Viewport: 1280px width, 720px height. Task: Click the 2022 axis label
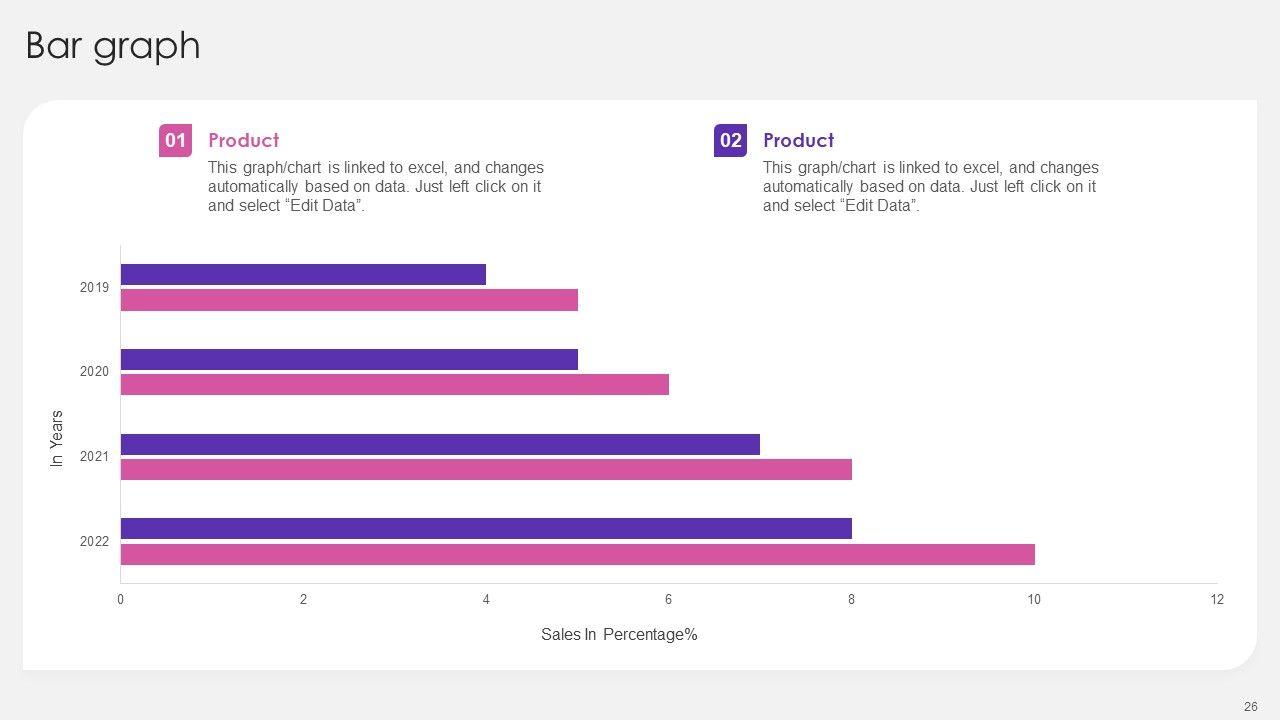[x=95, y=541]
